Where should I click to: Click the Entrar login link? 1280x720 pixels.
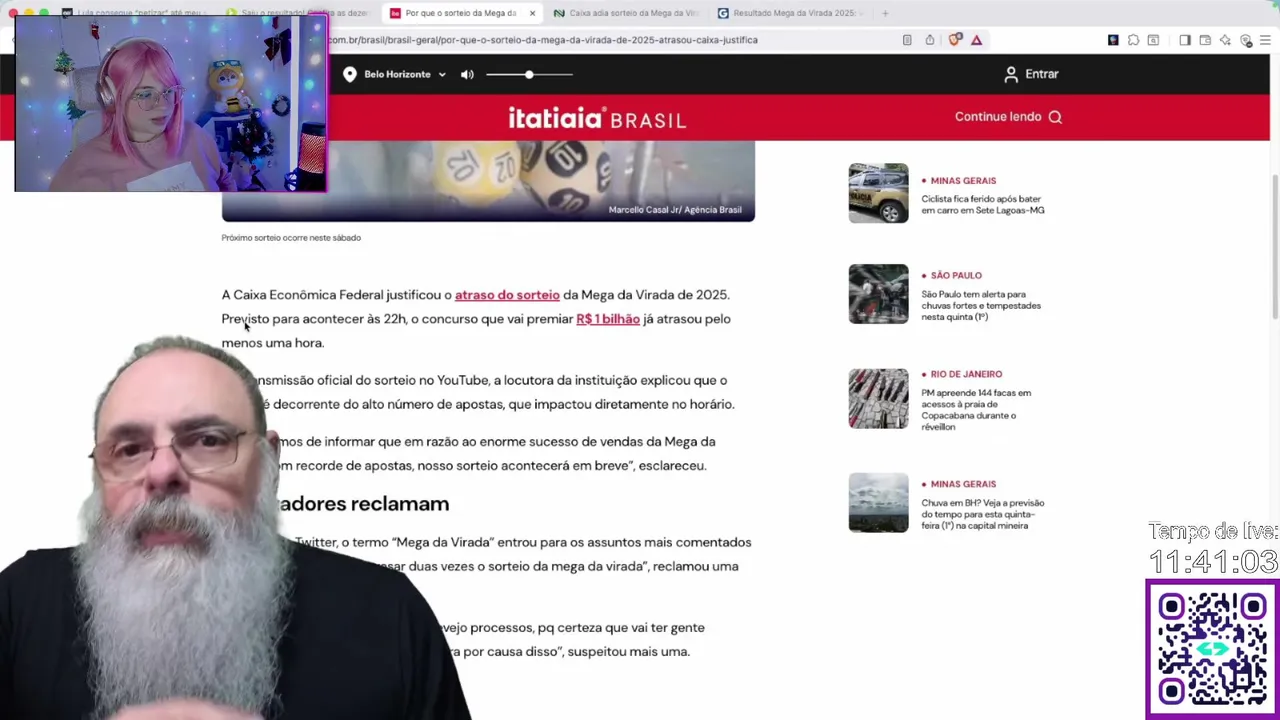point(1041,74)
